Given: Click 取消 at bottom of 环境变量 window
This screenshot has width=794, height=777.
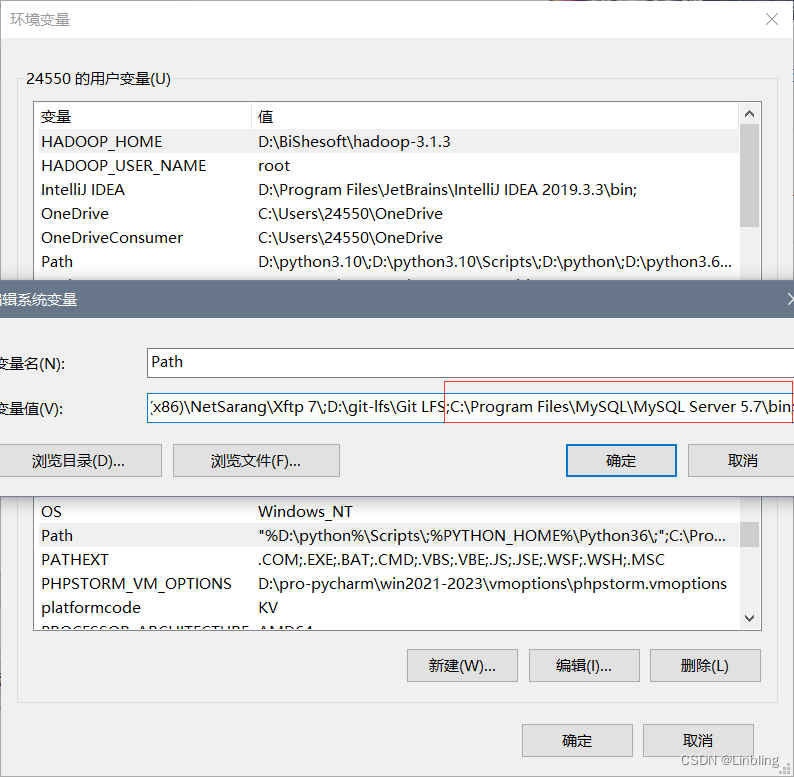Looking at the screenshot, I should (698, 741).
